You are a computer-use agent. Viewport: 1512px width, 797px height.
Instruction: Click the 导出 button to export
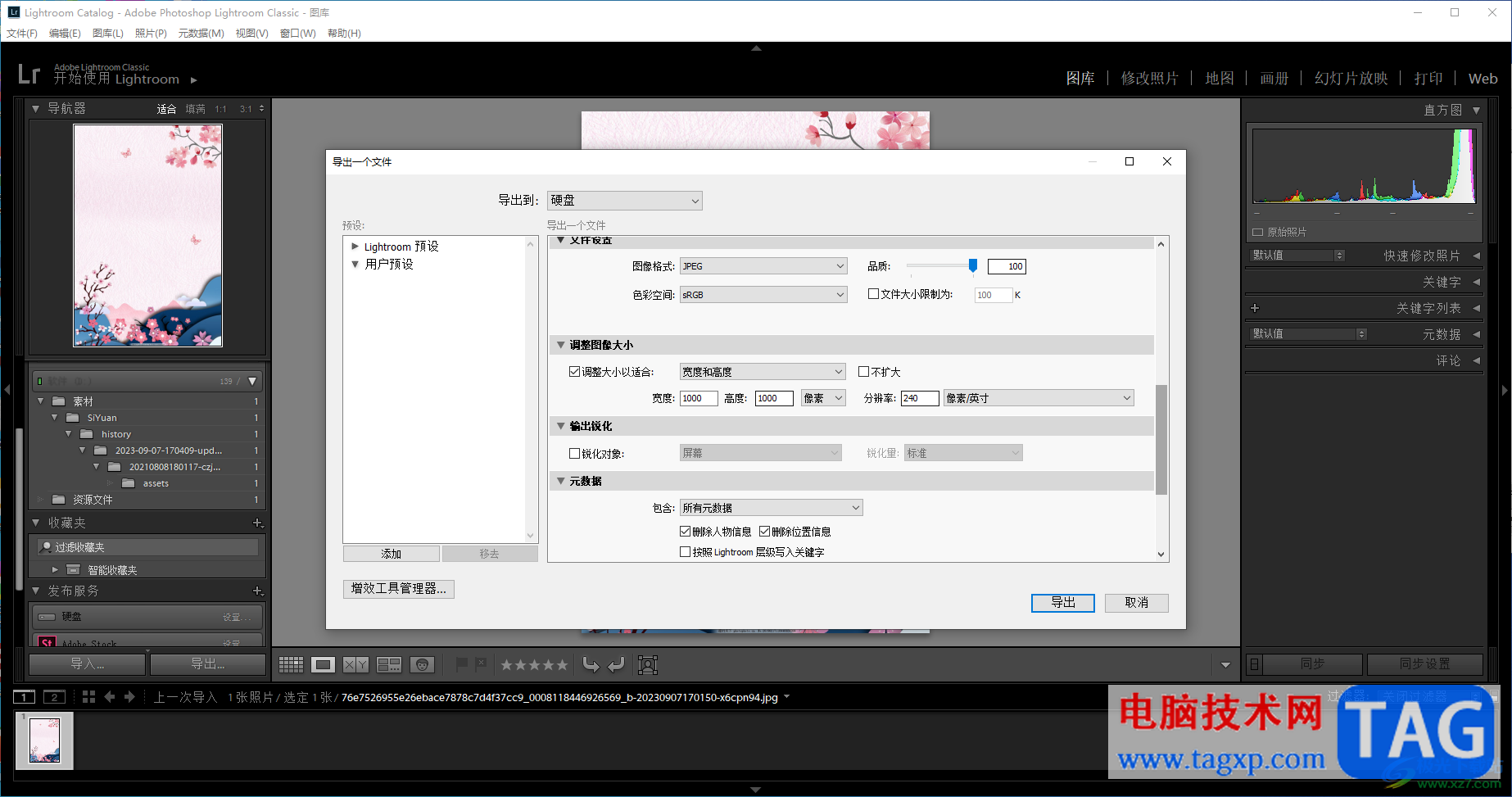(1062, 602)
